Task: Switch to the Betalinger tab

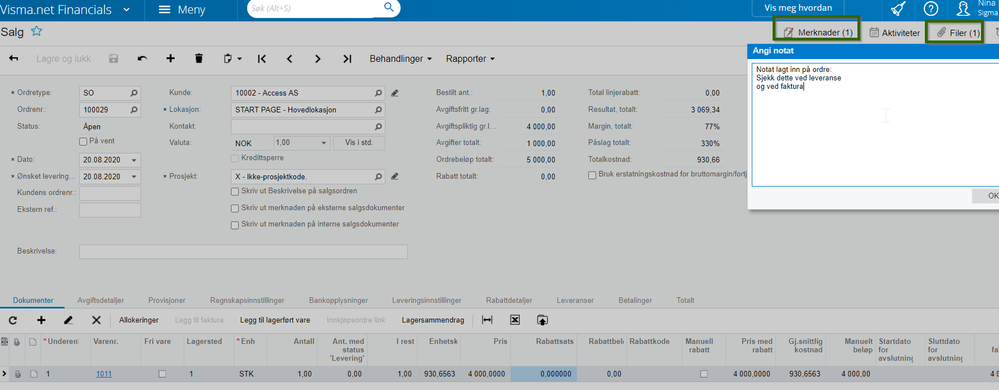Action: [635, 300]
